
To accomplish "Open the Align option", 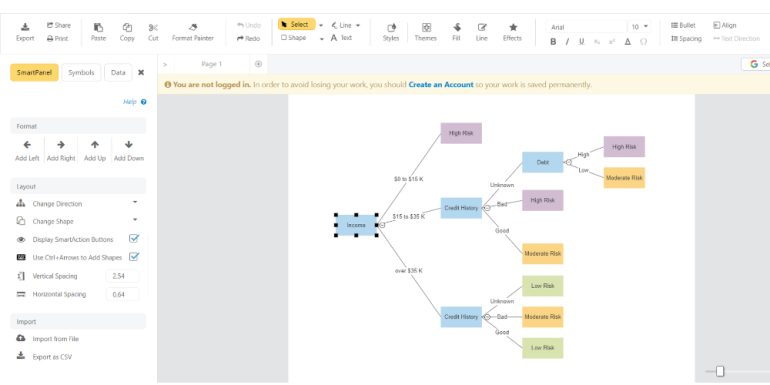I will (725, 25).
